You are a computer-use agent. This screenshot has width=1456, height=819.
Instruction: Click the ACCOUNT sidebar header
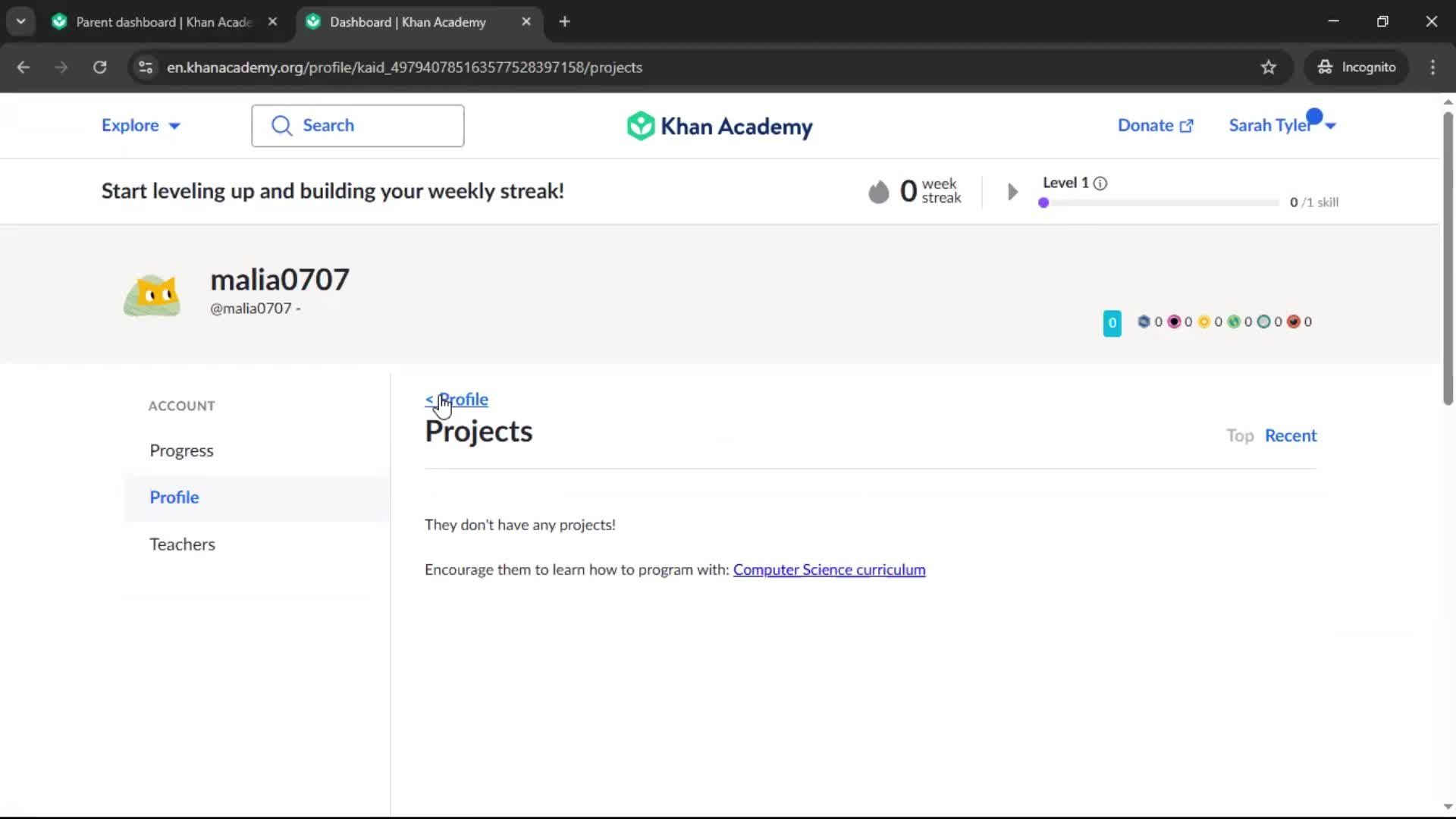click(182, 406)
